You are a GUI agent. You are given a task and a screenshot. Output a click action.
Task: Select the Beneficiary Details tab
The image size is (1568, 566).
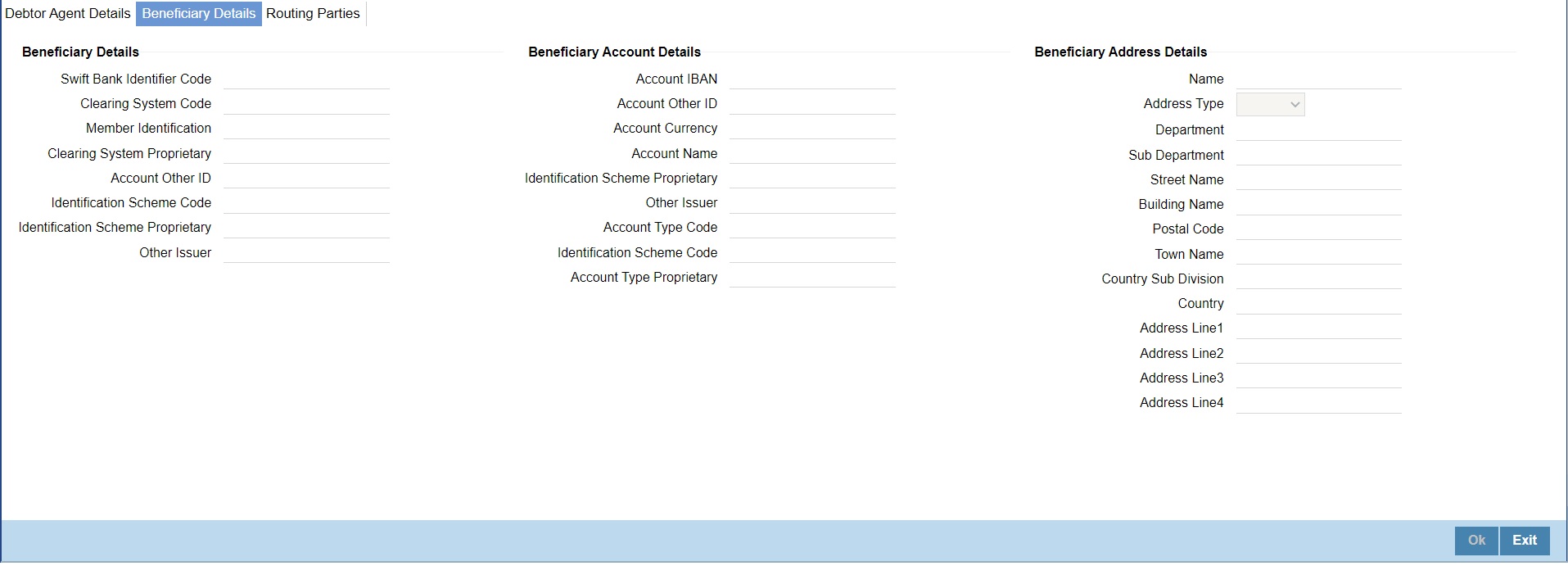click(199, 14)
